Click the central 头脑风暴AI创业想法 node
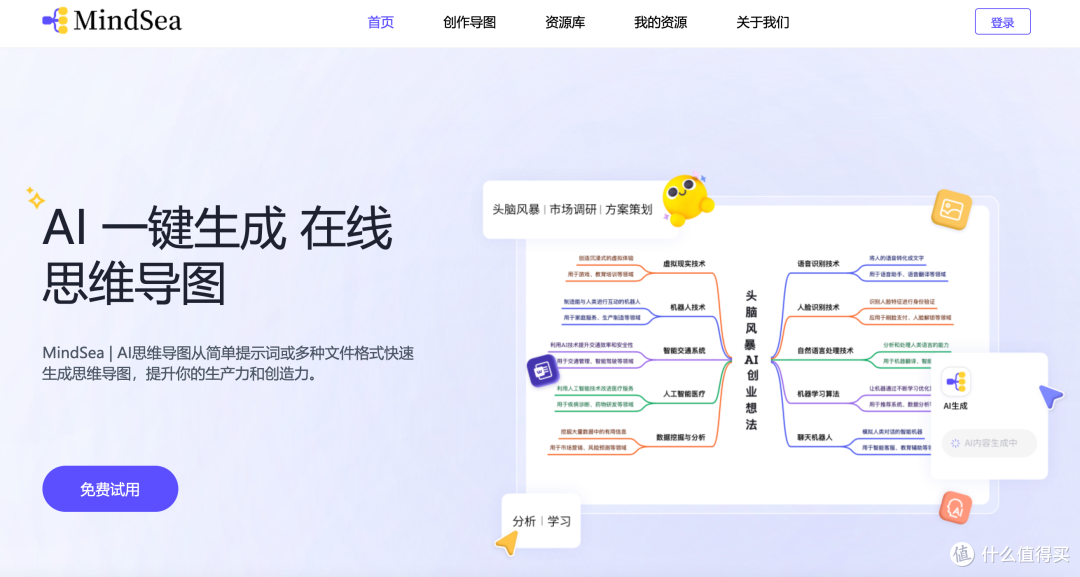 [751, 360]
